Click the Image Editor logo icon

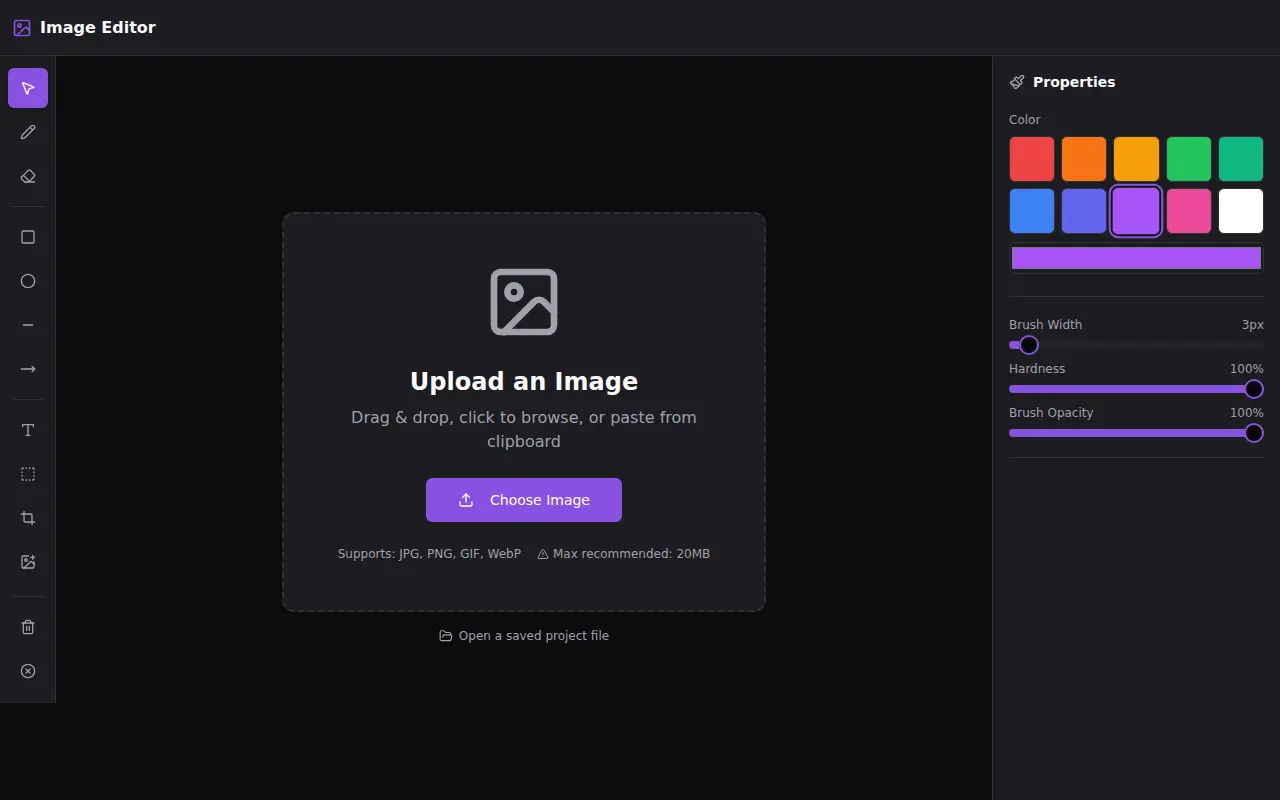click(x=22, y=28)
